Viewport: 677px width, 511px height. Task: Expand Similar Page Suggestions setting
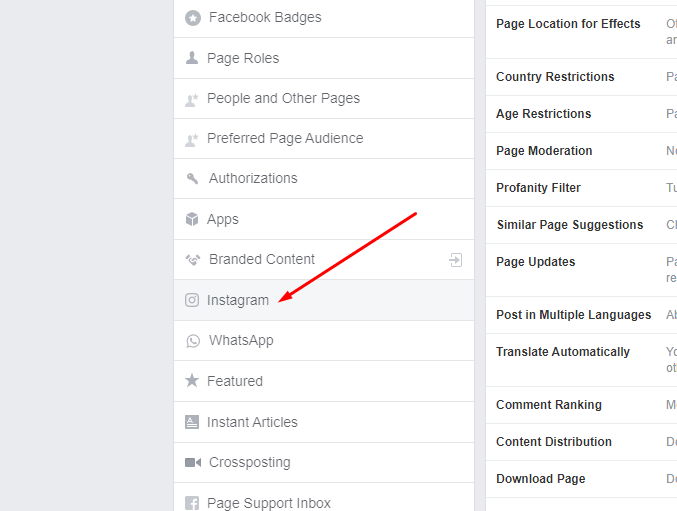(582, 225)
